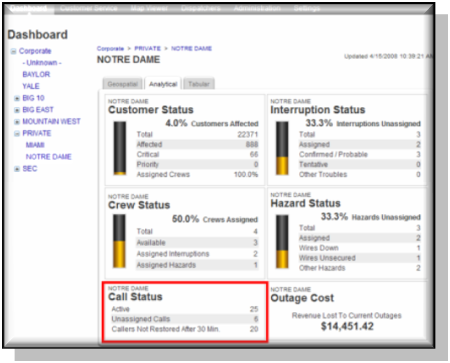The image size is (450, 363).
Task: Click the Confirmed / Probable row
Action: coord(360,155)
